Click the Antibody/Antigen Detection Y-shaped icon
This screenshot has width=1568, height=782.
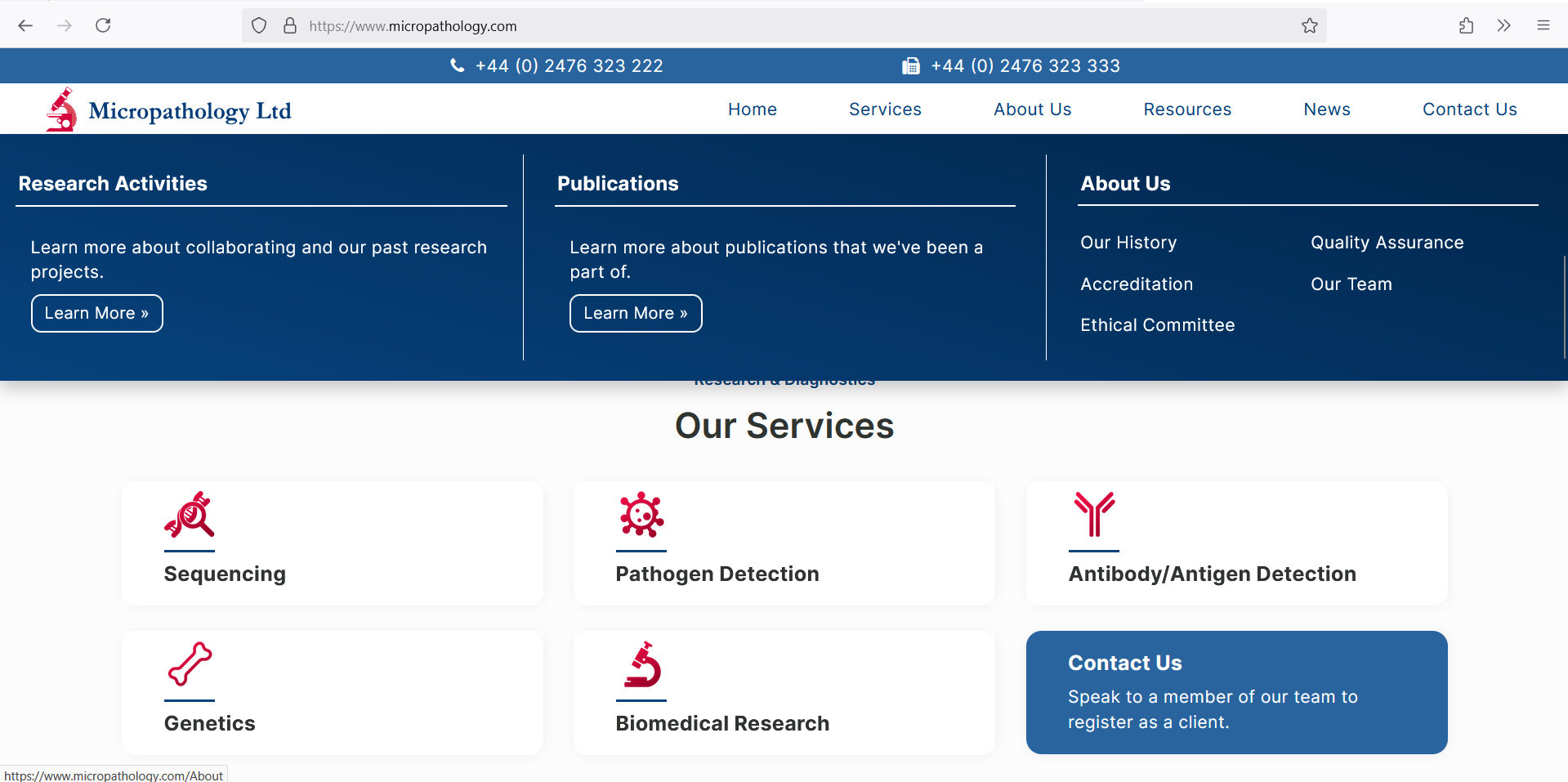1094,514
